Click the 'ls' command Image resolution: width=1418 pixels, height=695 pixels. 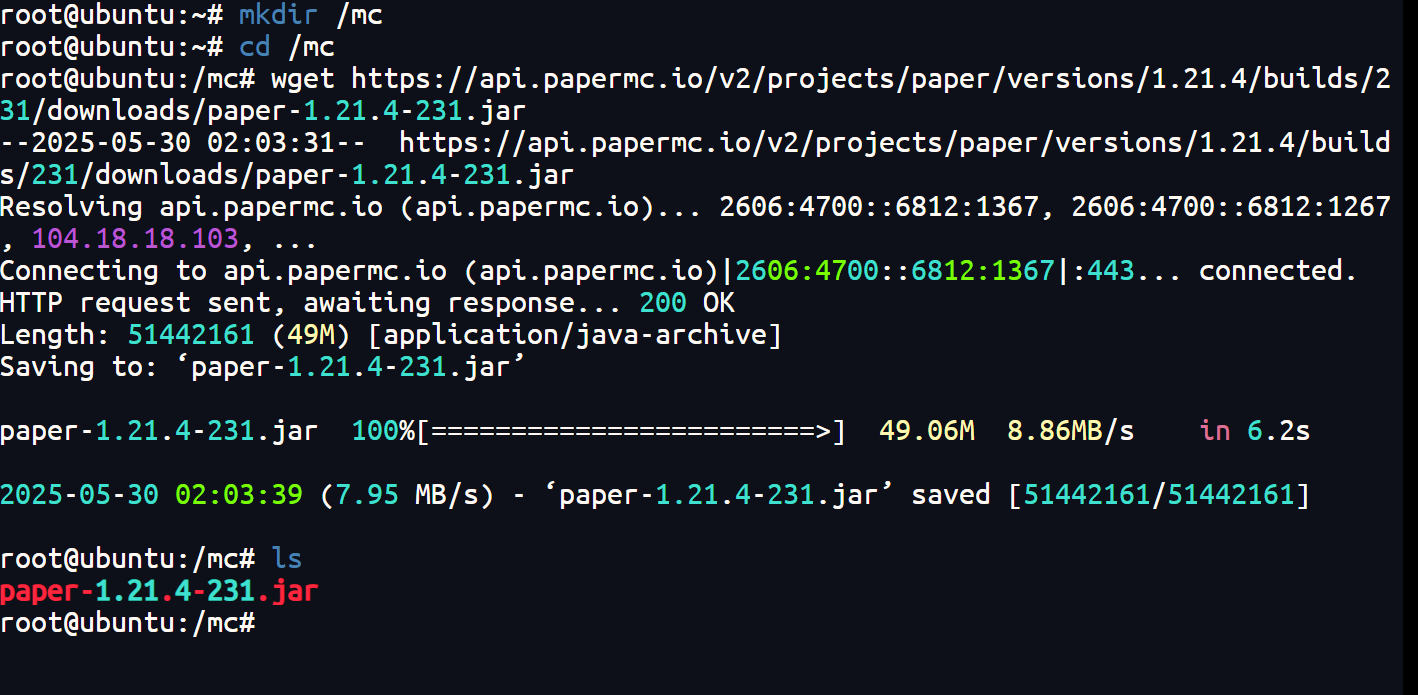[287, 559]
